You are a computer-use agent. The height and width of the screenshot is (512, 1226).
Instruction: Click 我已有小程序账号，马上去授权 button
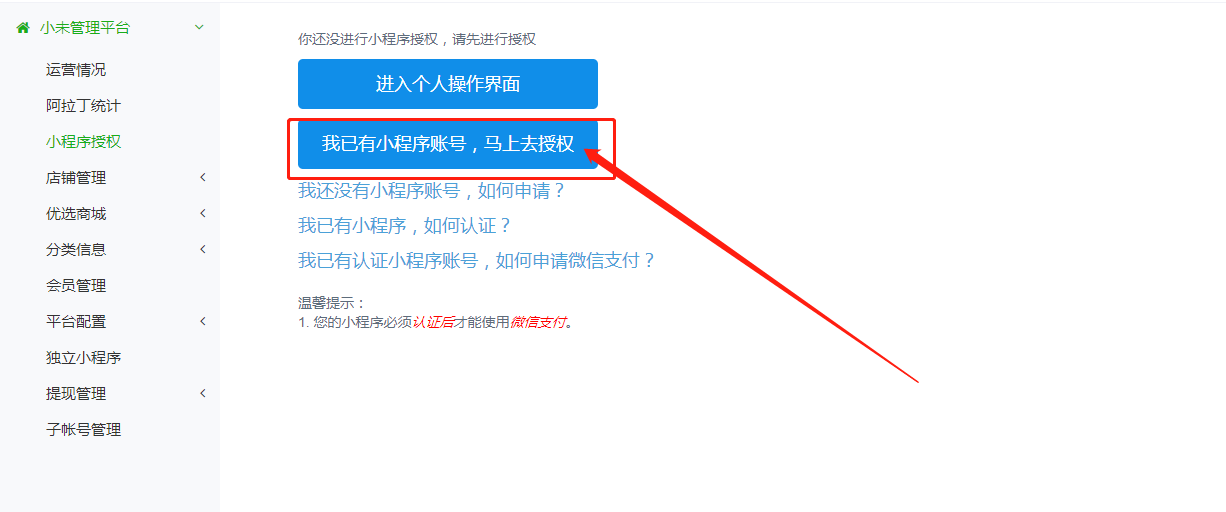[448, 144]
